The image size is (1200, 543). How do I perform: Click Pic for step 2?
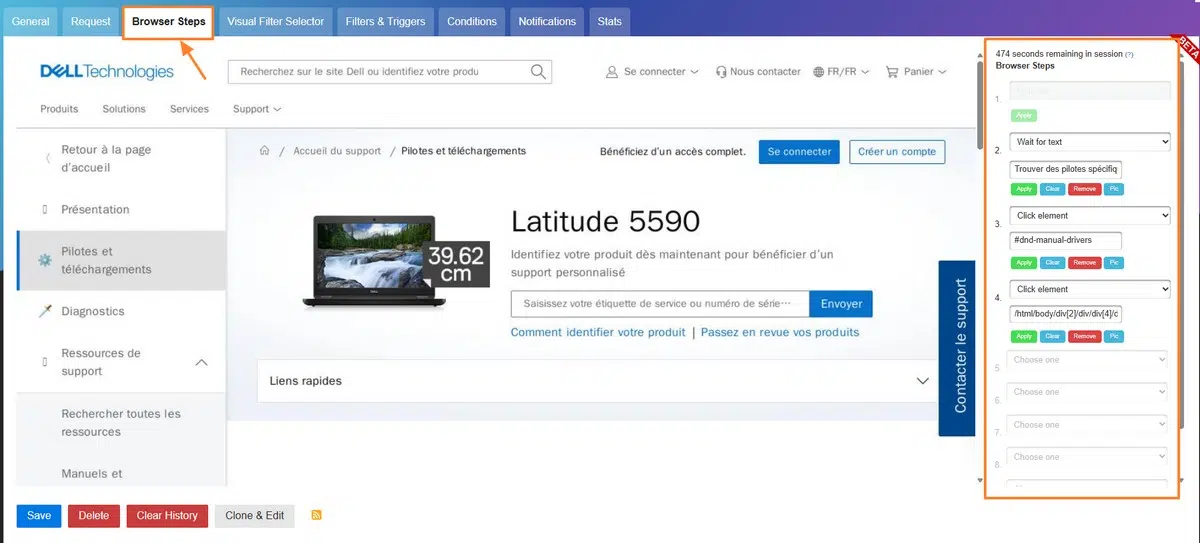[1114, 189]
